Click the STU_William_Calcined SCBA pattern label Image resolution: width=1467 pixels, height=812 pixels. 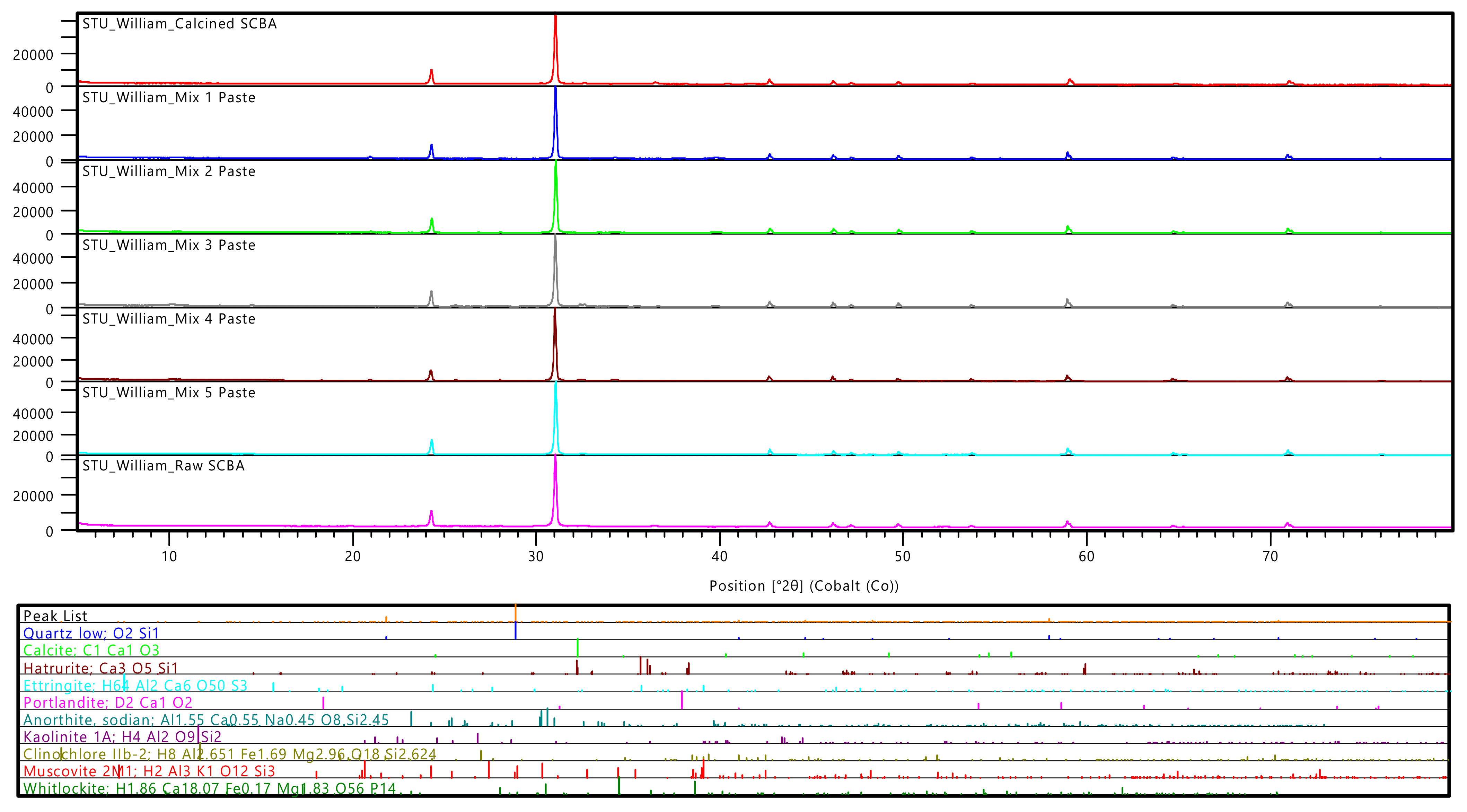click(179, 24)
